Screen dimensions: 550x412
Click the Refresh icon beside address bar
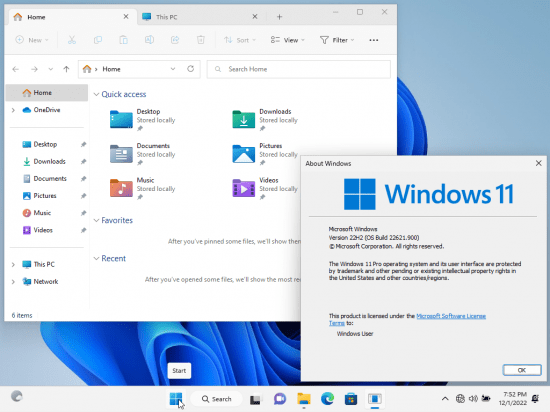[x=190, y=69]
